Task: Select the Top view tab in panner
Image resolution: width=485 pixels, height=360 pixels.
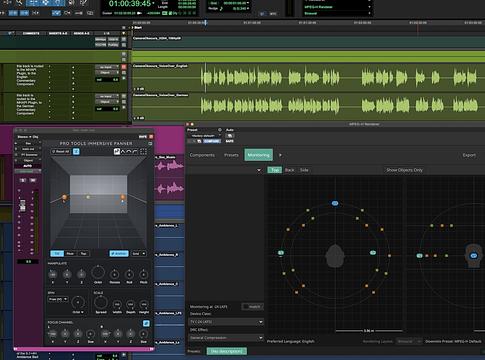Action: [83, 254]
